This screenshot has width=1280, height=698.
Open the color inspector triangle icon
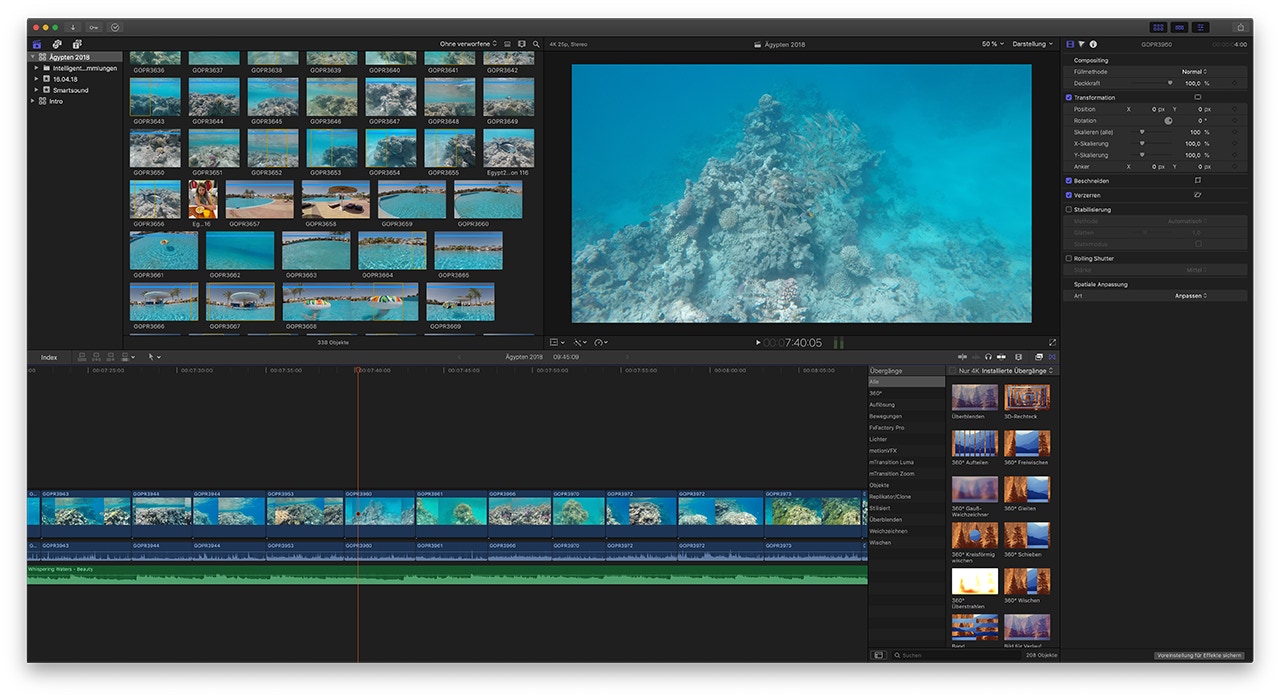(1081, 44)
